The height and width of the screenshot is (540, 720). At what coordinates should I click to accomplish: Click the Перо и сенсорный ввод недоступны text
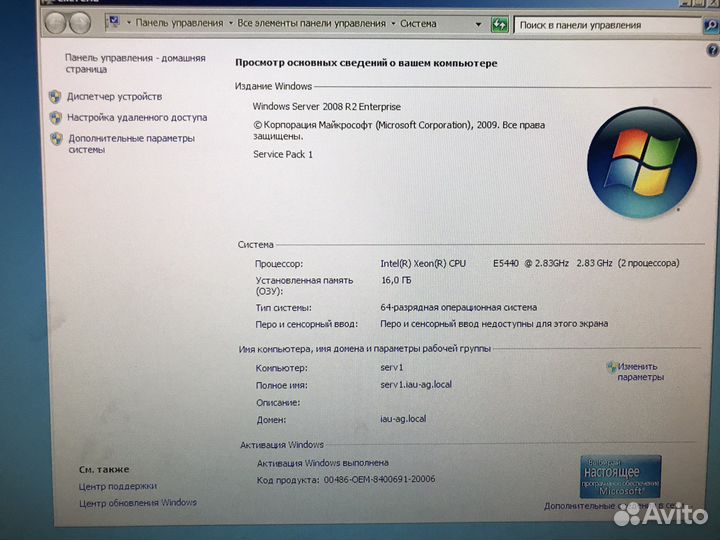coord(494,324)
